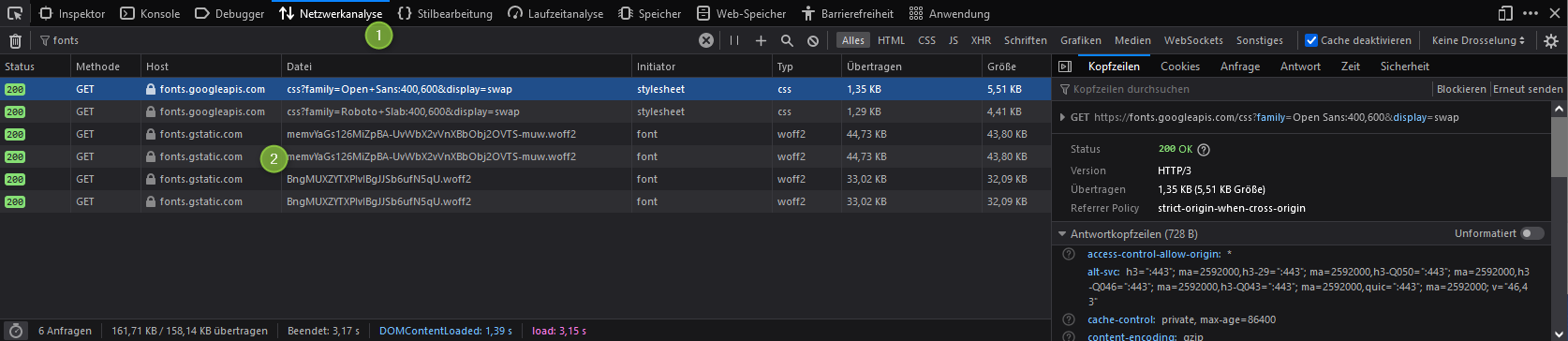The width and height of the screenshot is (1568, 341).
Task: Open help icon for cache-control header
Action: pyautogui.click(x=1069, y=319)
